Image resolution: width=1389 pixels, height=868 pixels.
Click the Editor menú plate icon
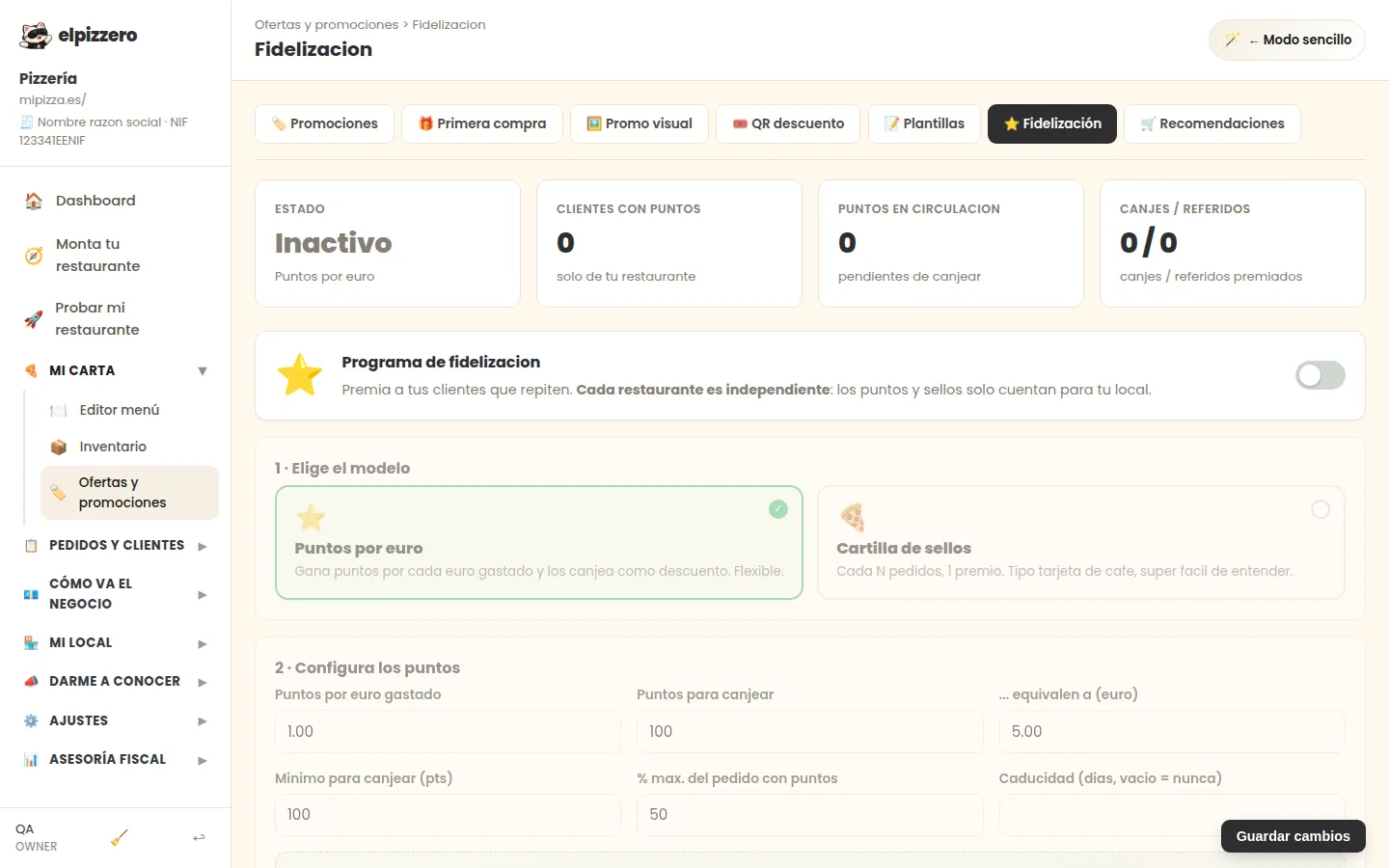[59, 411]
